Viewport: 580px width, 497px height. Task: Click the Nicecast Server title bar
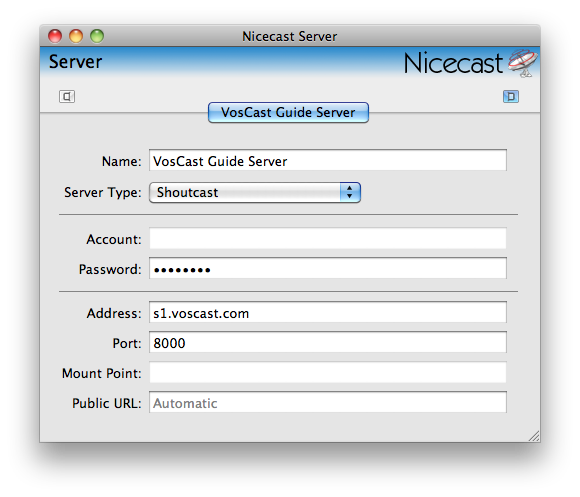pos(290,36)
